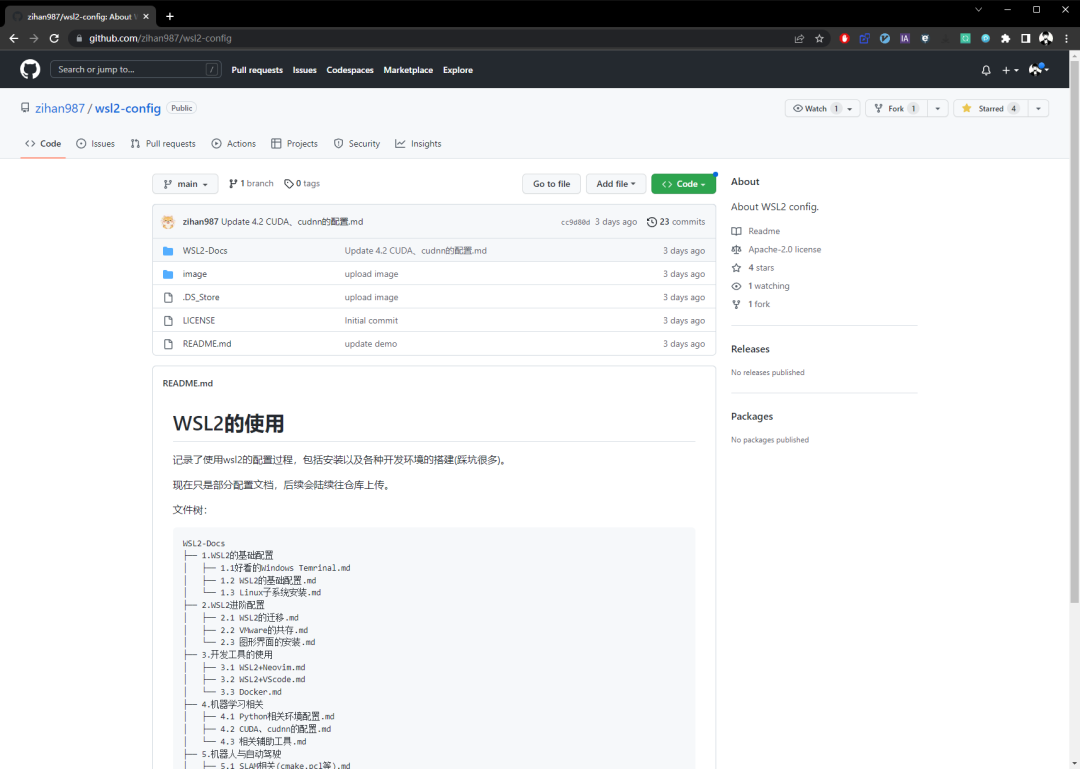
Task: Click the WSL2-Docs folder icon
Action: point(168,251)
